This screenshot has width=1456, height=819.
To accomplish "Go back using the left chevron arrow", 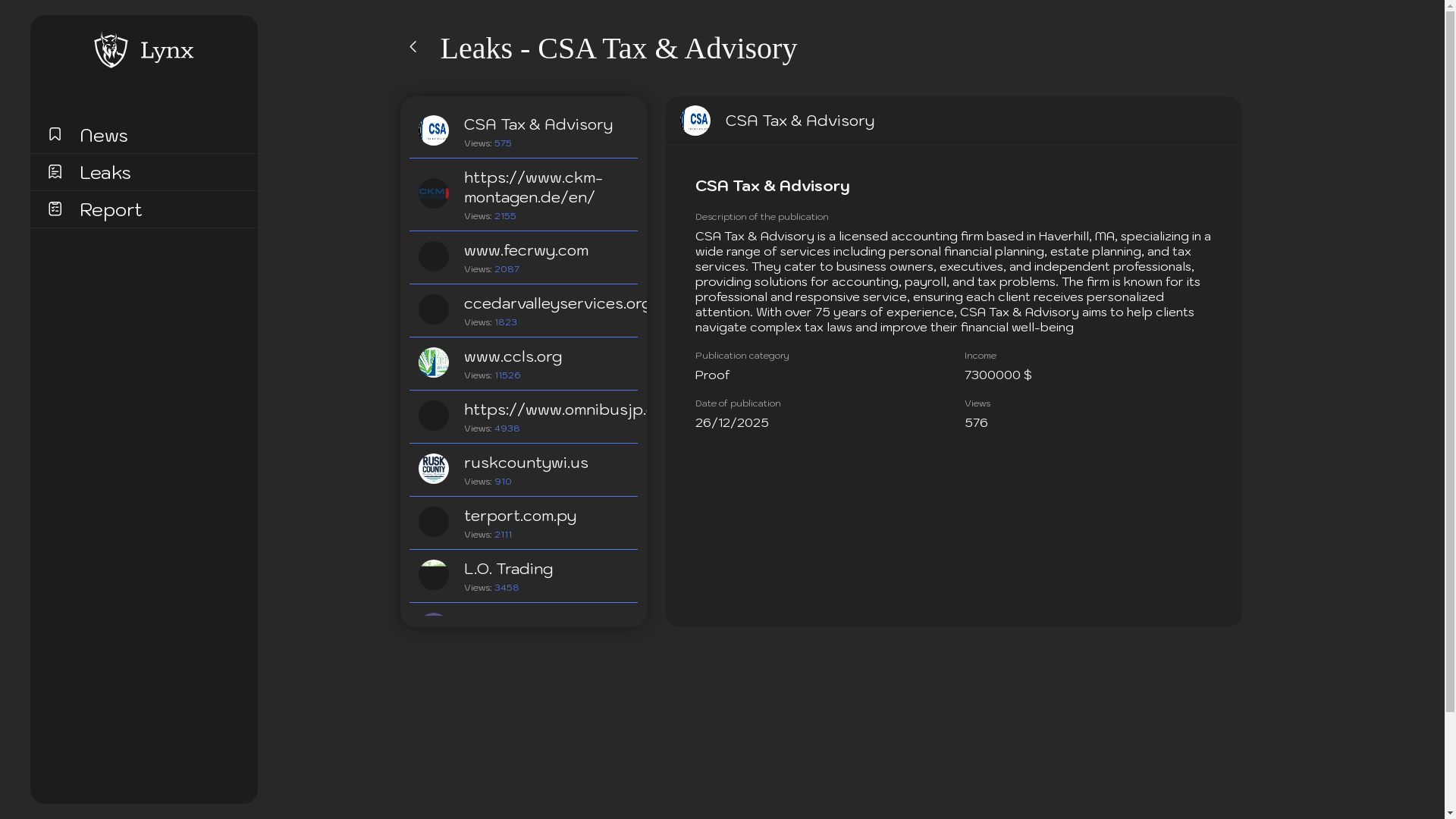I will [x=413, y=47].
